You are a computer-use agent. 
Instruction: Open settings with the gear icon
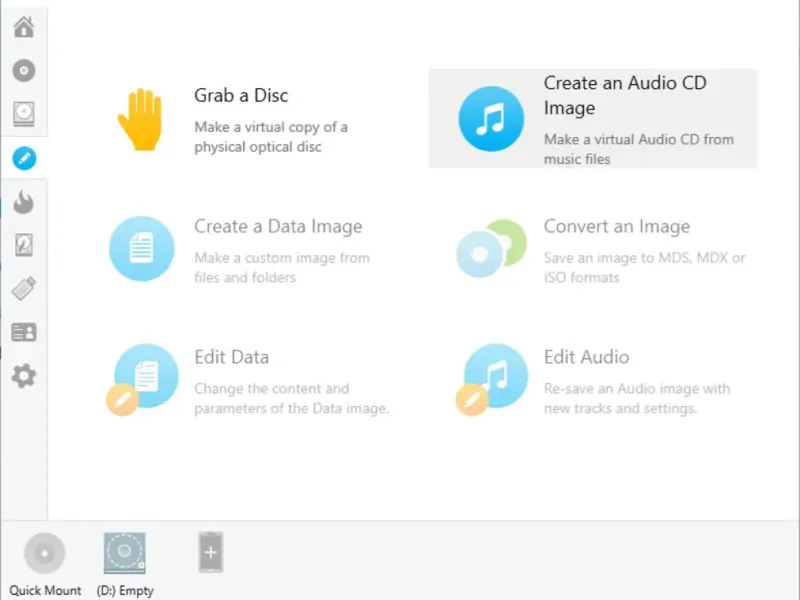pos(23,376)
